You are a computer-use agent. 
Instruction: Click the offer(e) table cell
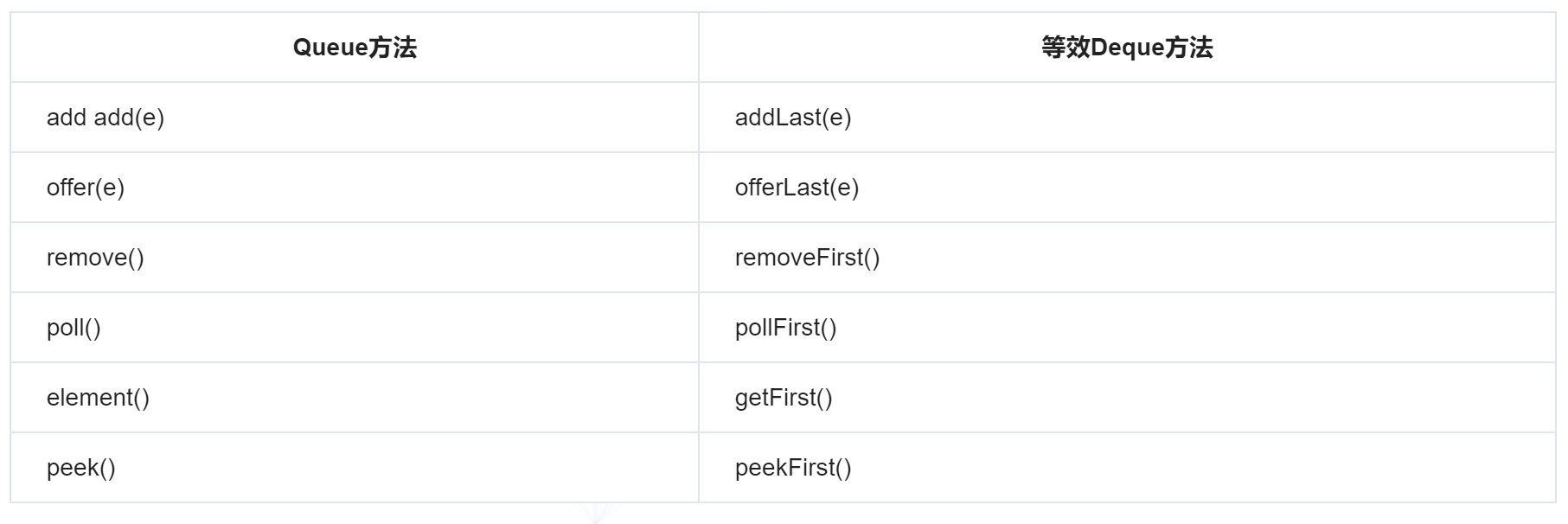355,188
